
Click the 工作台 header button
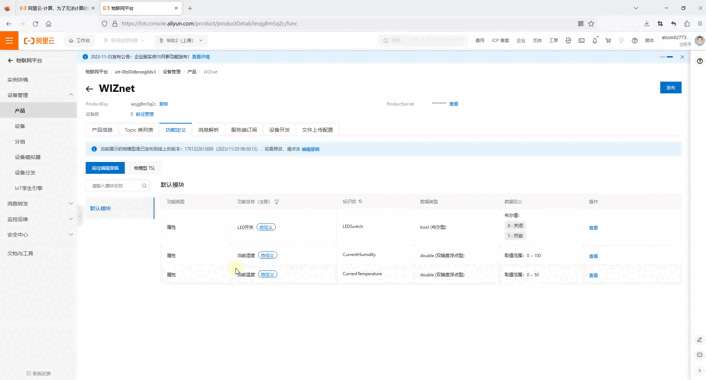click(x=79, y=41)
